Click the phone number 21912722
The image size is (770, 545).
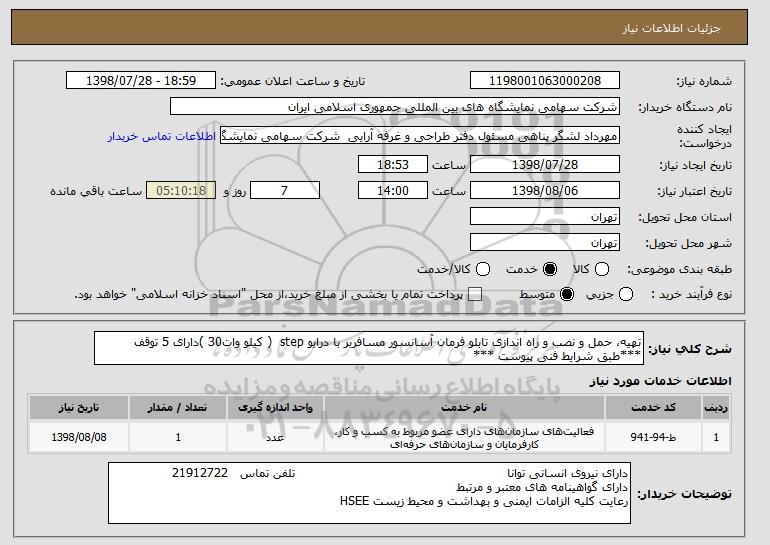click(x=200, y=473)
